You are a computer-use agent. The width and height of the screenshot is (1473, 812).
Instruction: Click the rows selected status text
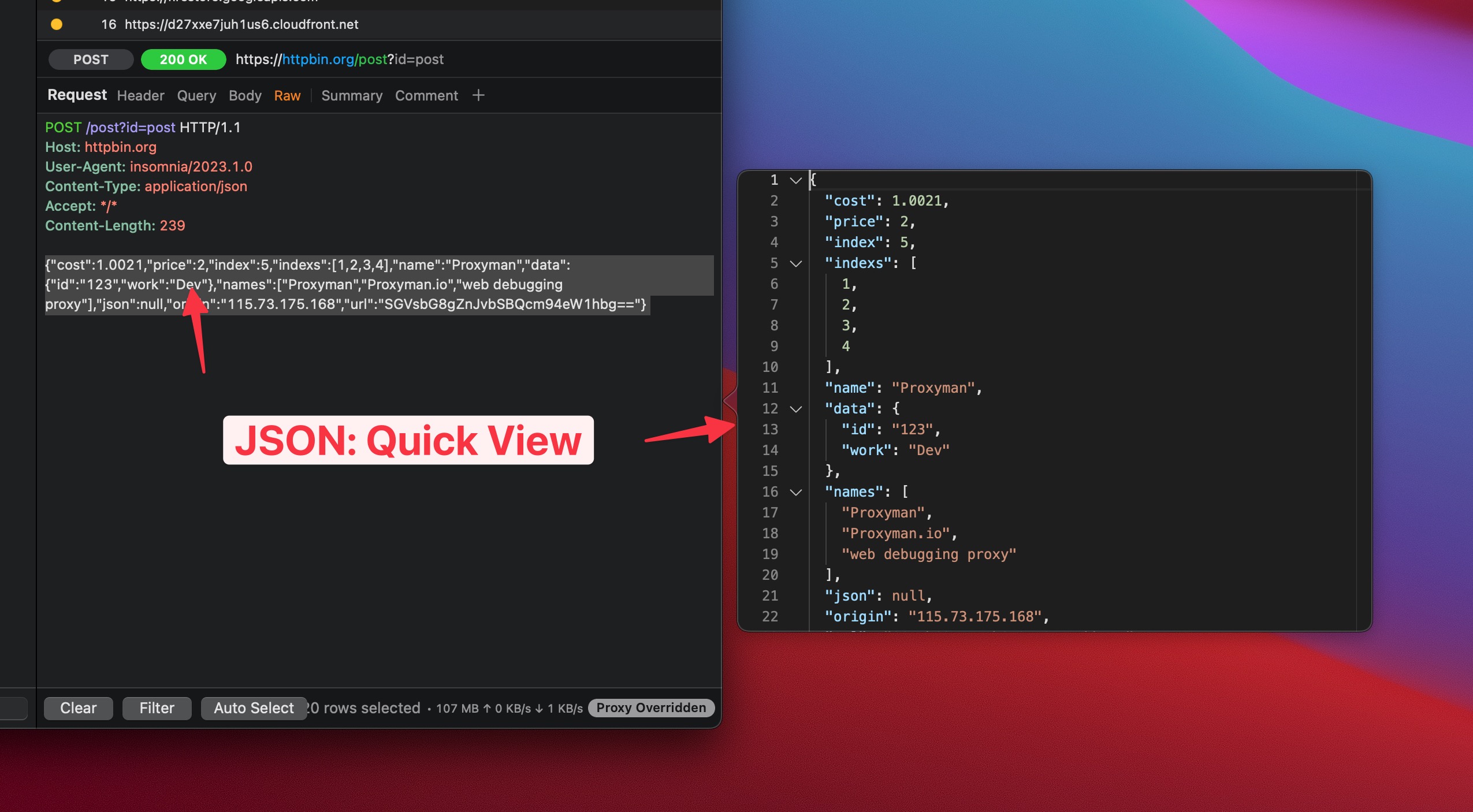click(363, 708)
